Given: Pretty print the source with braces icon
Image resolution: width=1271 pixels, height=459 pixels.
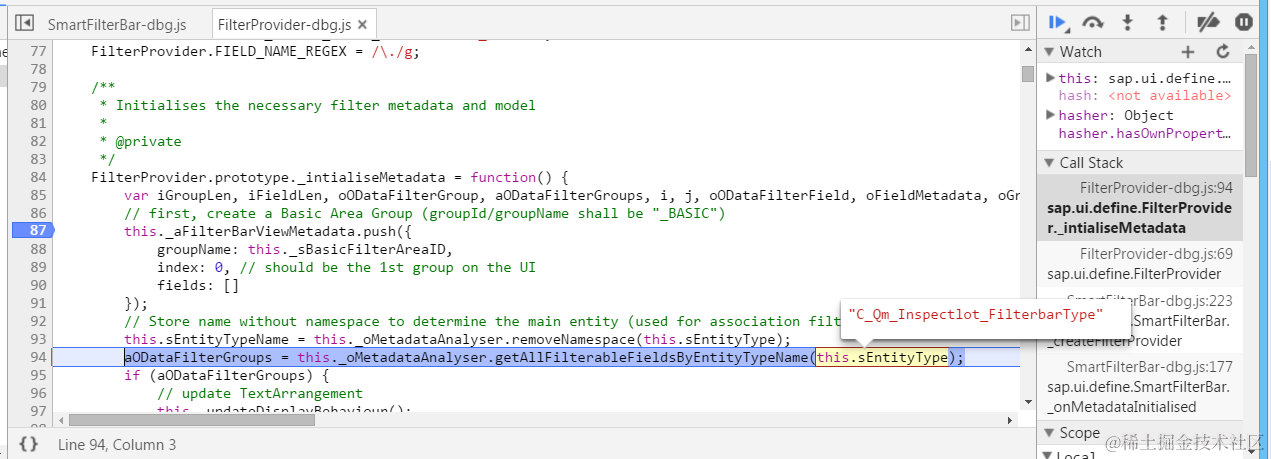Looking at the screenshot, I should pos(29,444).
